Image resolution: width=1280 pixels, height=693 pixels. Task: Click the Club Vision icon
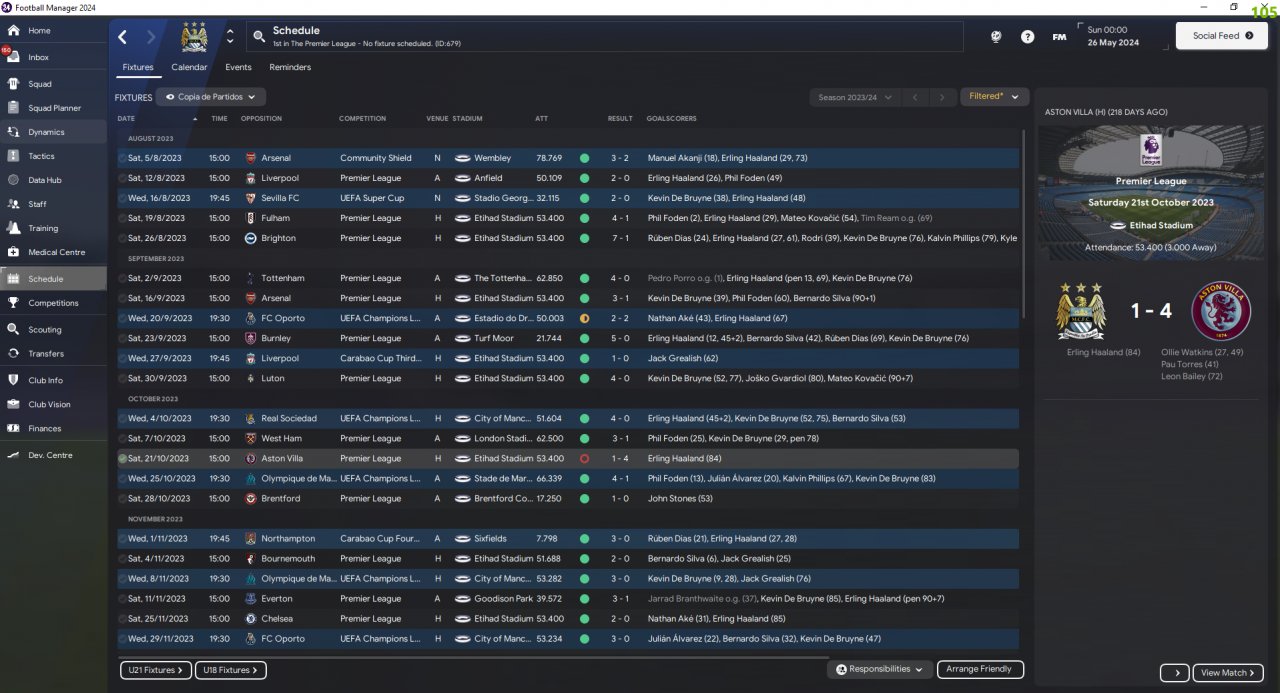pos(13,404)
